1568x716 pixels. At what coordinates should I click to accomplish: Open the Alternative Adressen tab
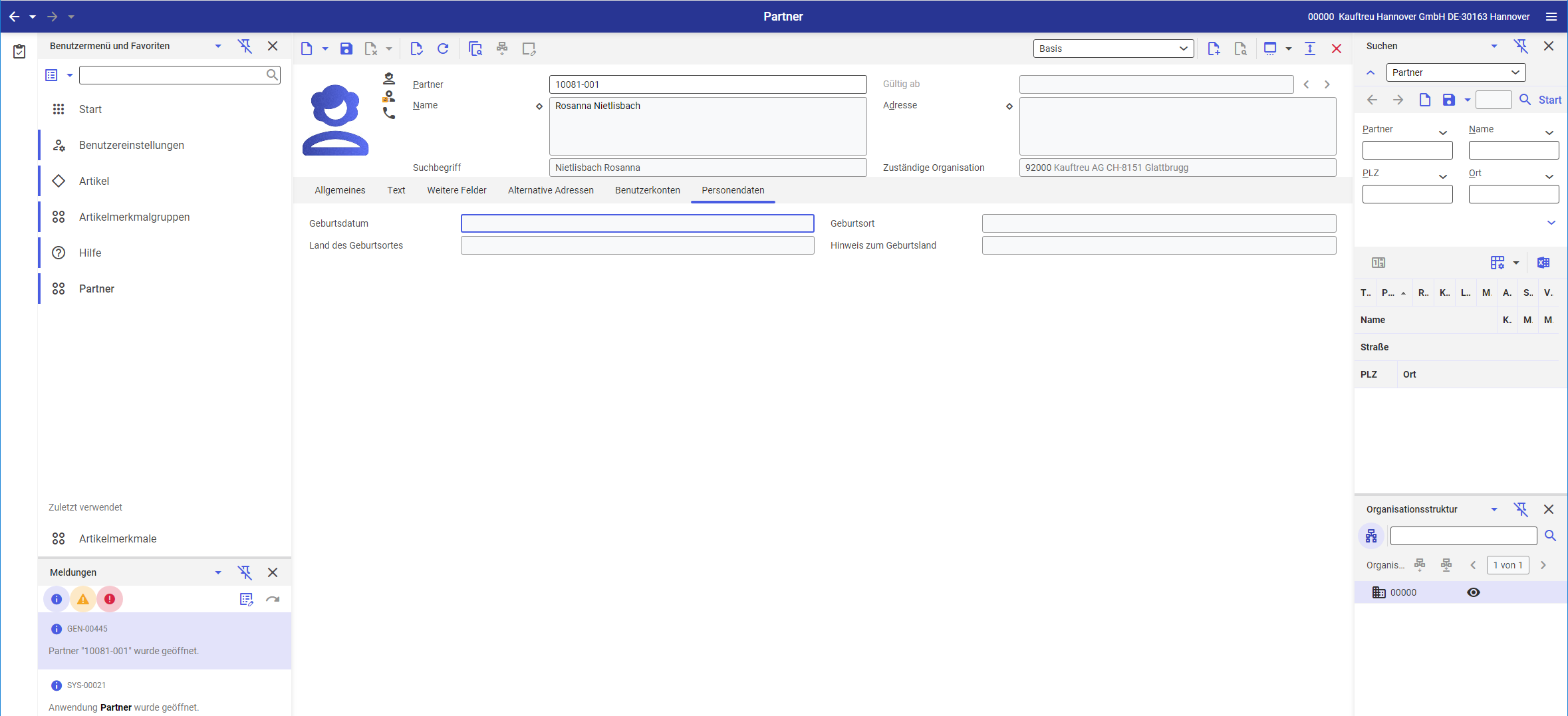click(x=551, y=190)
